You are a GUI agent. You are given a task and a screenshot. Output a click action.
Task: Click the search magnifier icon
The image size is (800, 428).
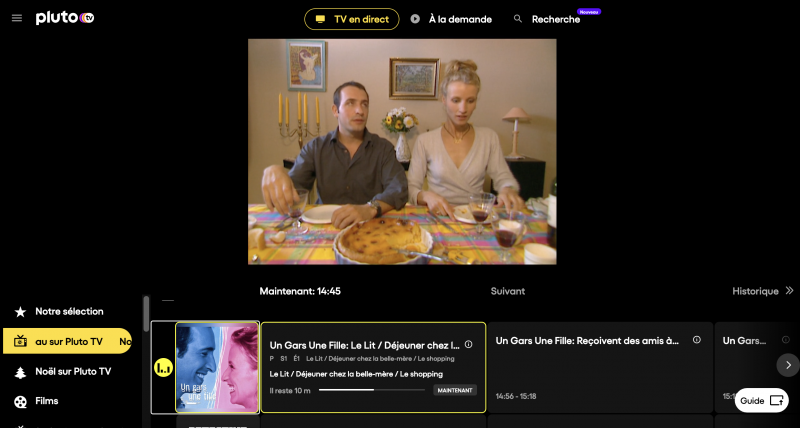(x=518, y=19)
